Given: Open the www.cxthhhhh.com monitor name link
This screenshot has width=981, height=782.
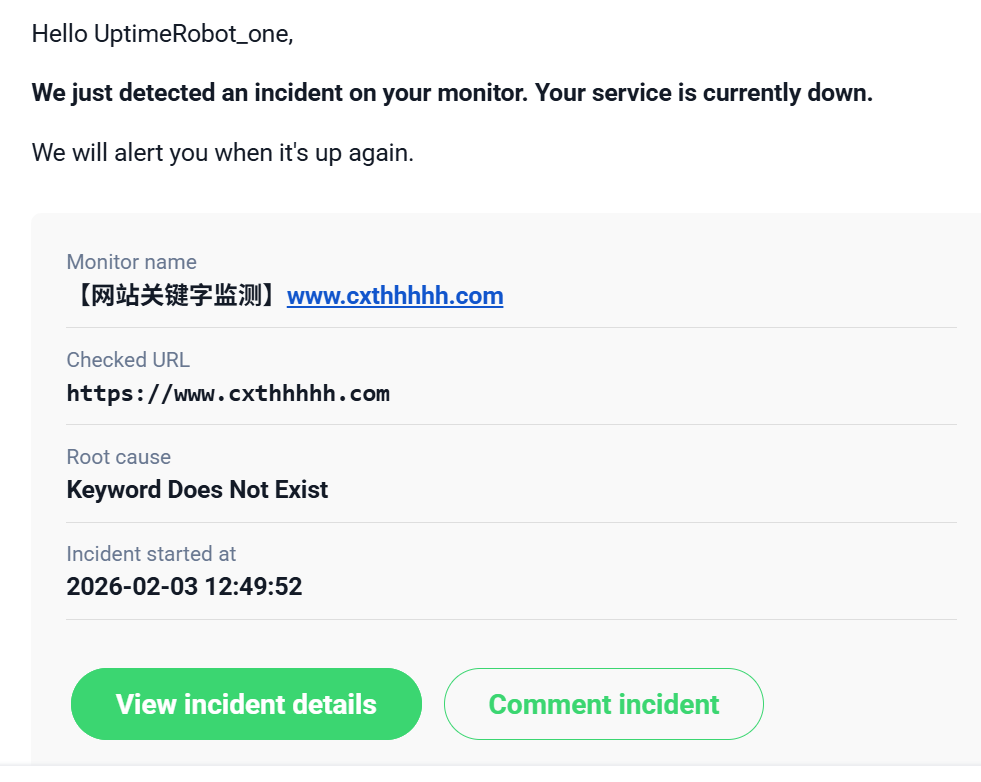Looking at the screenshot, I should coord(394,296).
